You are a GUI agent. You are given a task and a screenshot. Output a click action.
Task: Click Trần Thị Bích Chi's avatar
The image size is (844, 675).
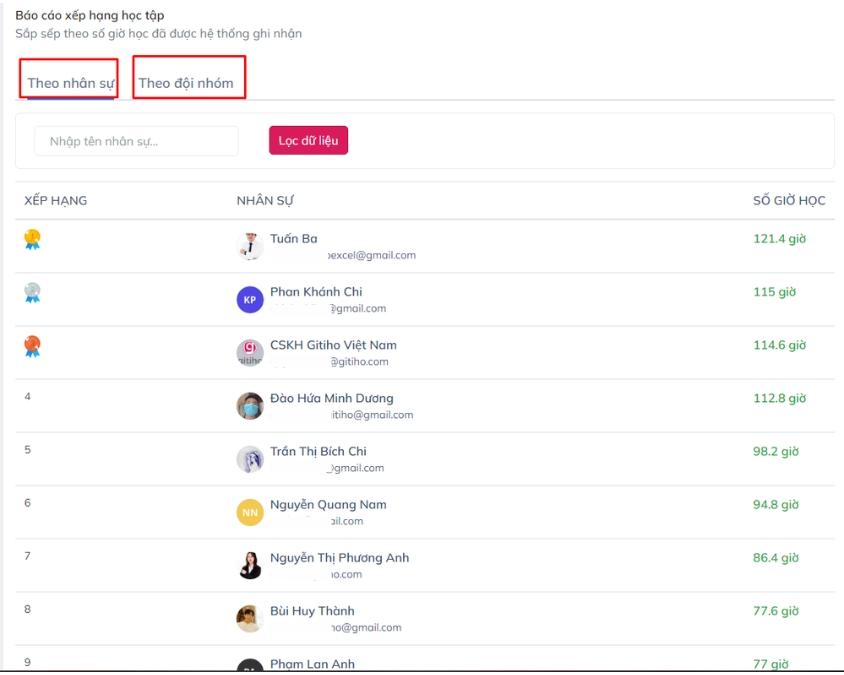pyautogui.click(x=250, y=459)
